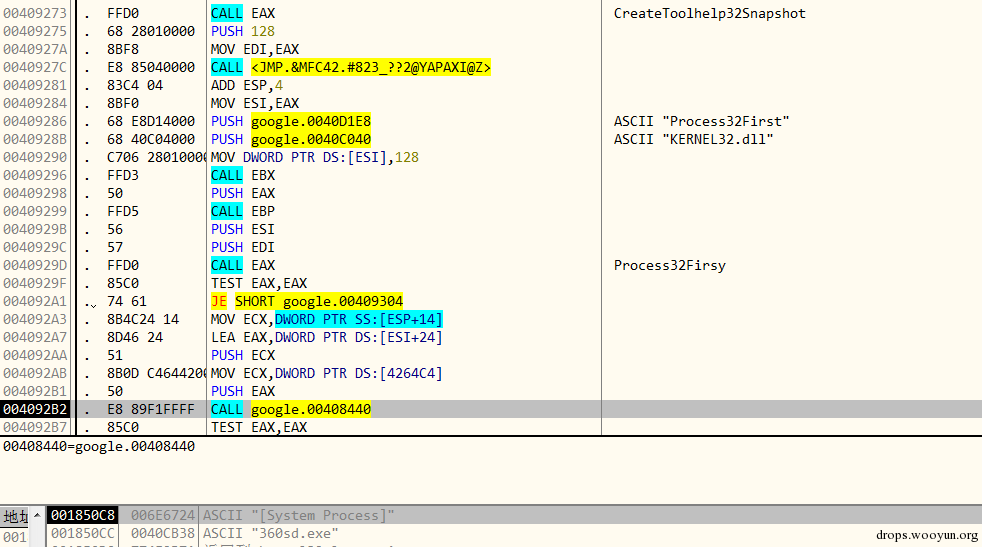Select the CALL EBP instruction row

[243, 211]
